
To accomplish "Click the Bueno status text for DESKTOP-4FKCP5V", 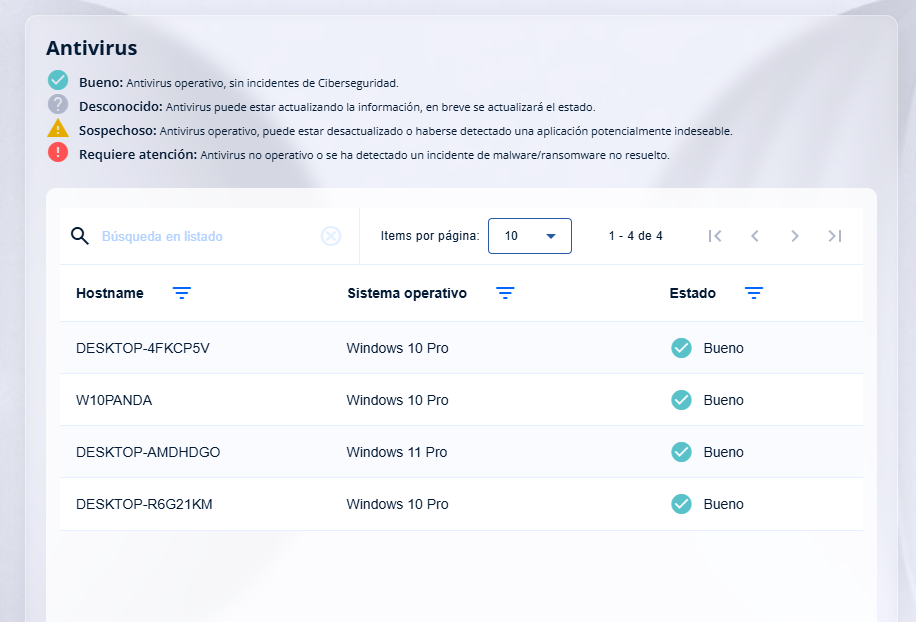I will pyautogui.click(x=723, y=348).
